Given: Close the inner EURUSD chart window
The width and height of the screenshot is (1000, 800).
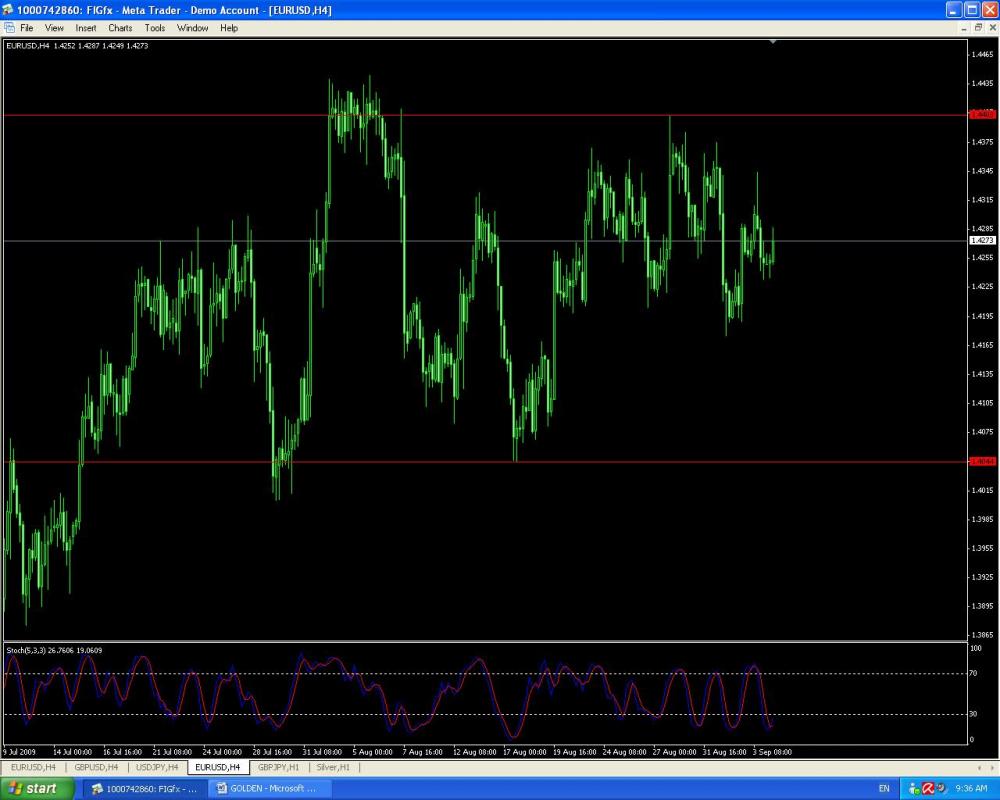Looking at the screenshot, I should click(x=993, y=27).
